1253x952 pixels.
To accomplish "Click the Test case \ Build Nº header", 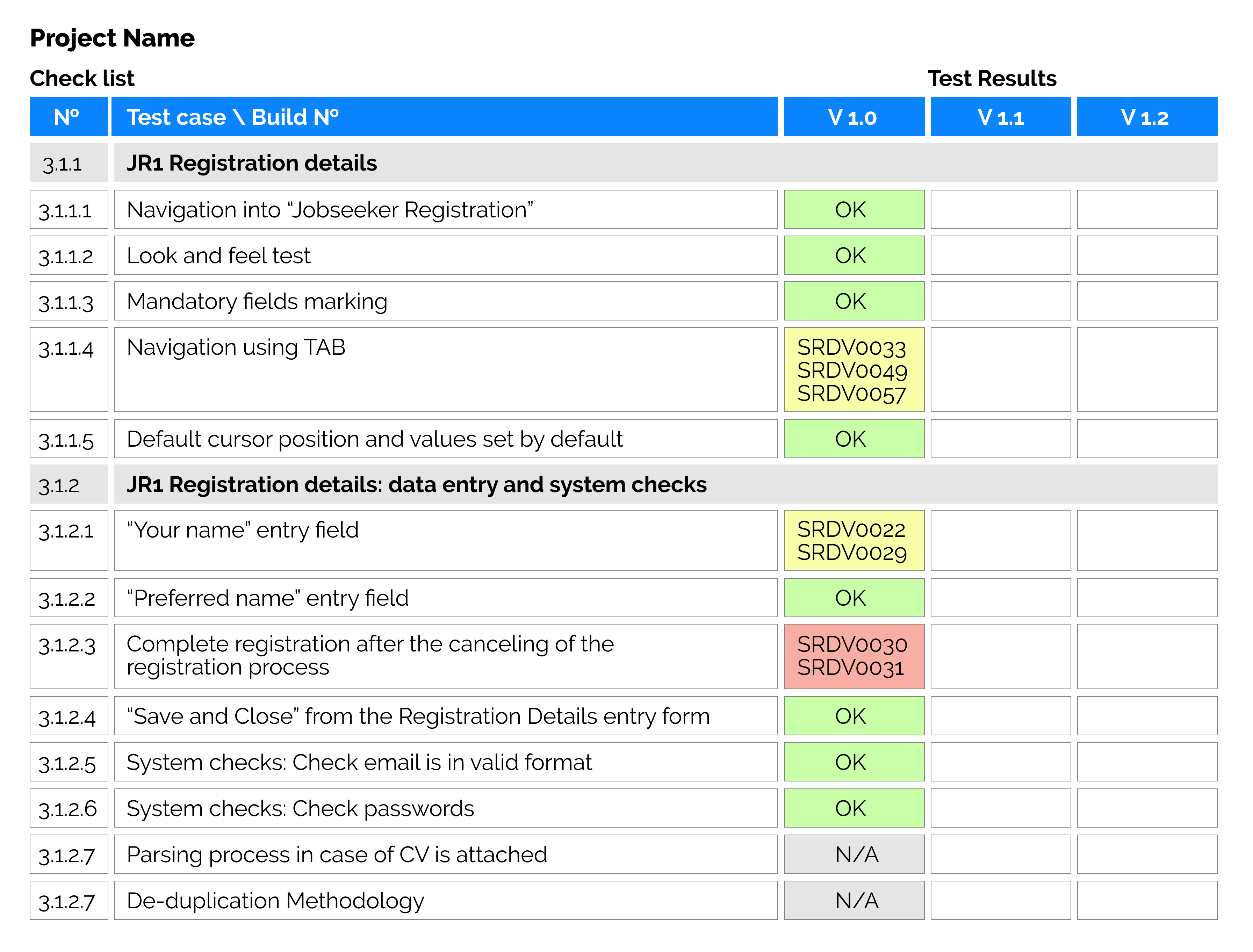I will pyautogui.click(x=444, y=117).
